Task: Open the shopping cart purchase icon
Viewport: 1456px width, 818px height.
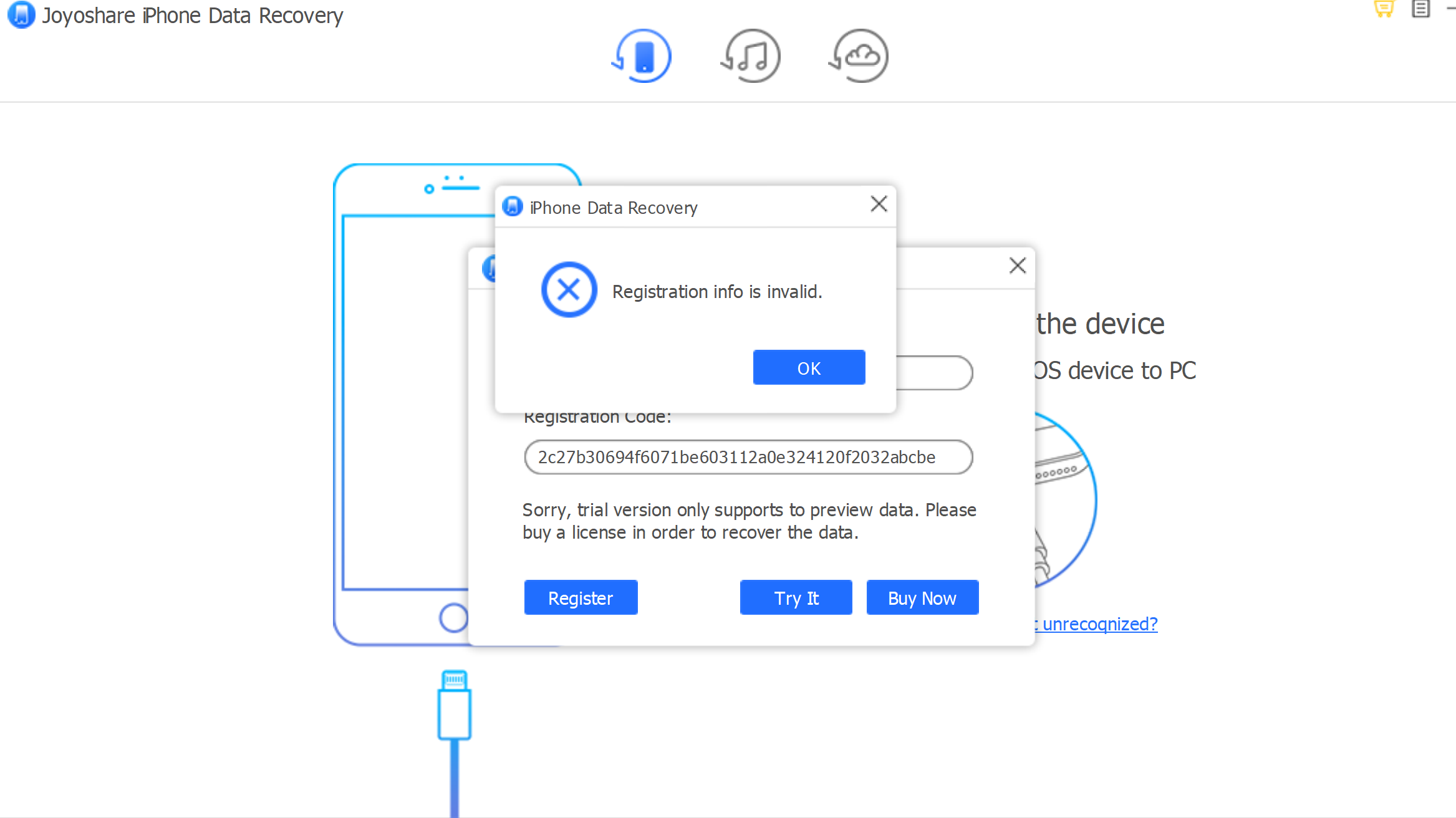Action: pos(1384,9)
